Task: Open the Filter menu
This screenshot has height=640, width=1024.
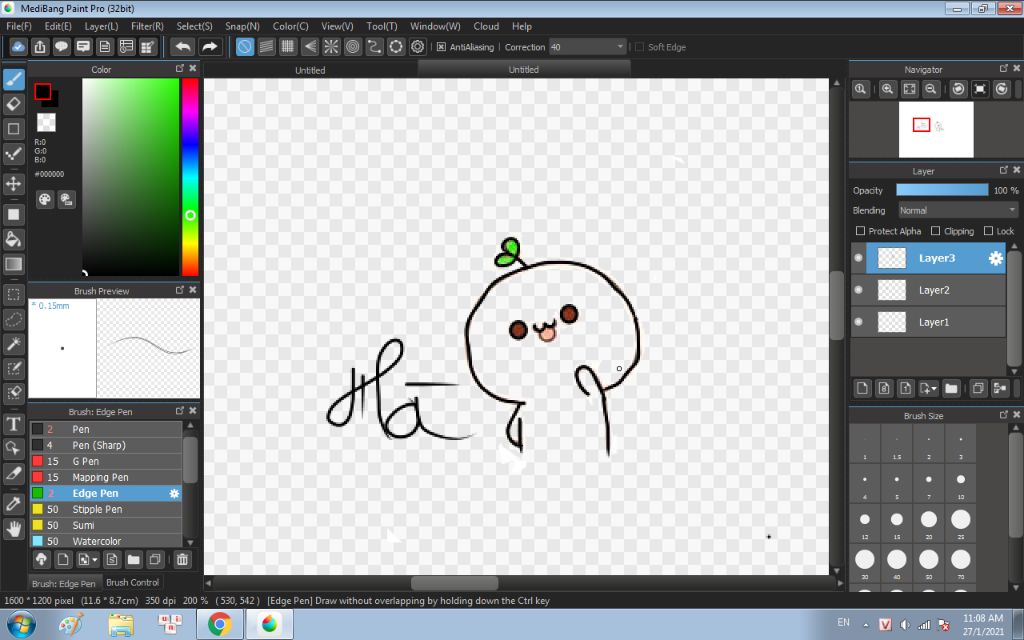Action: (x=147, y=26)
